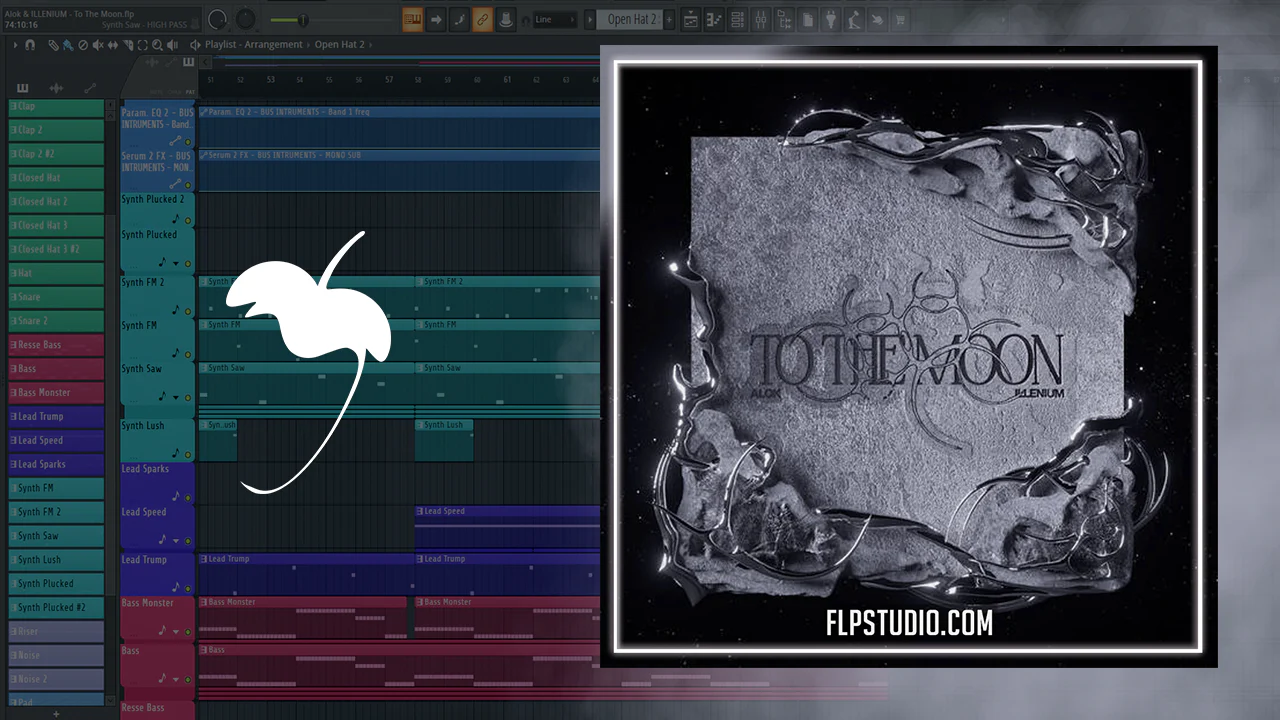Click the arrow button left of pattern selector
This screenshot has width=1280, height=720.
[x=592, y=19]
